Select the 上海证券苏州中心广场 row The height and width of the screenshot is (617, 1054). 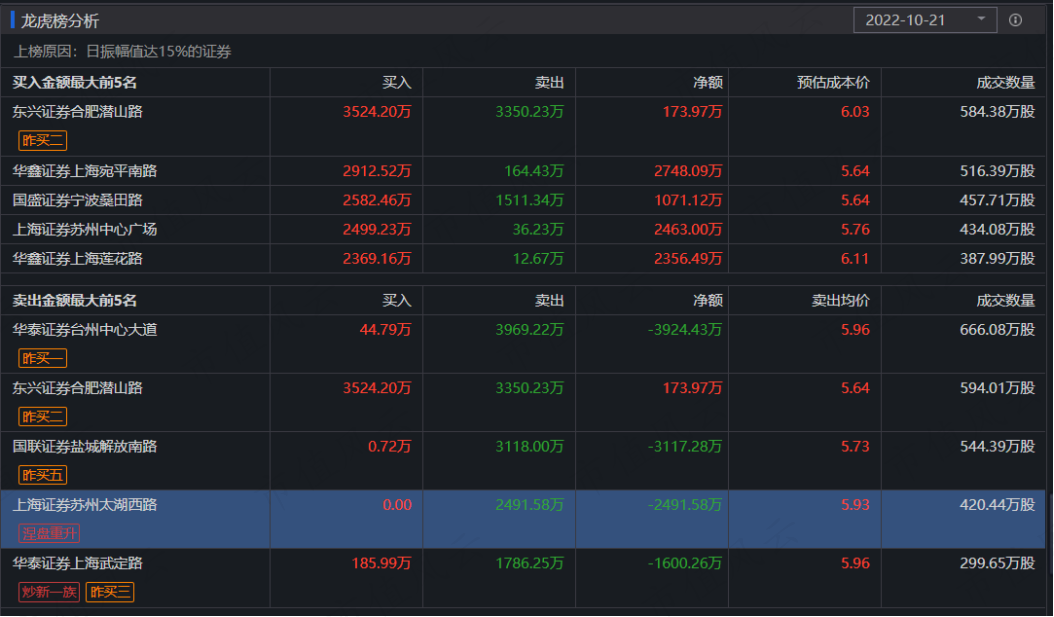[x=523, y=229]
